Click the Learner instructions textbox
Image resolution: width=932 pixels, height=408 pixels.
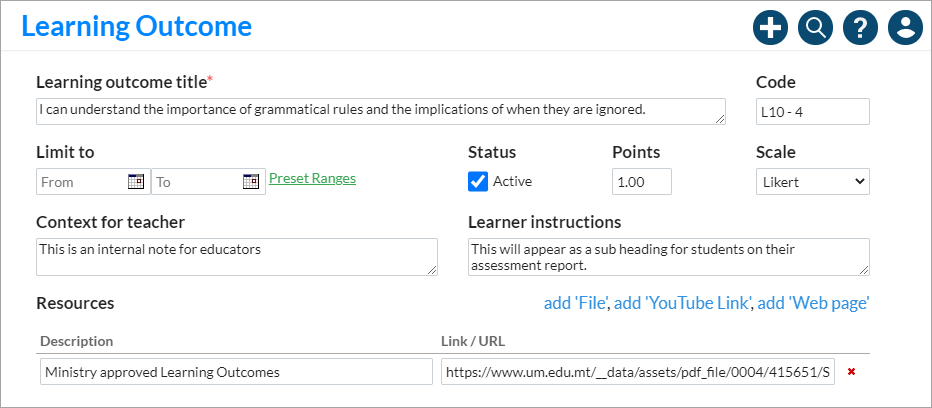[x=669, y=257]
